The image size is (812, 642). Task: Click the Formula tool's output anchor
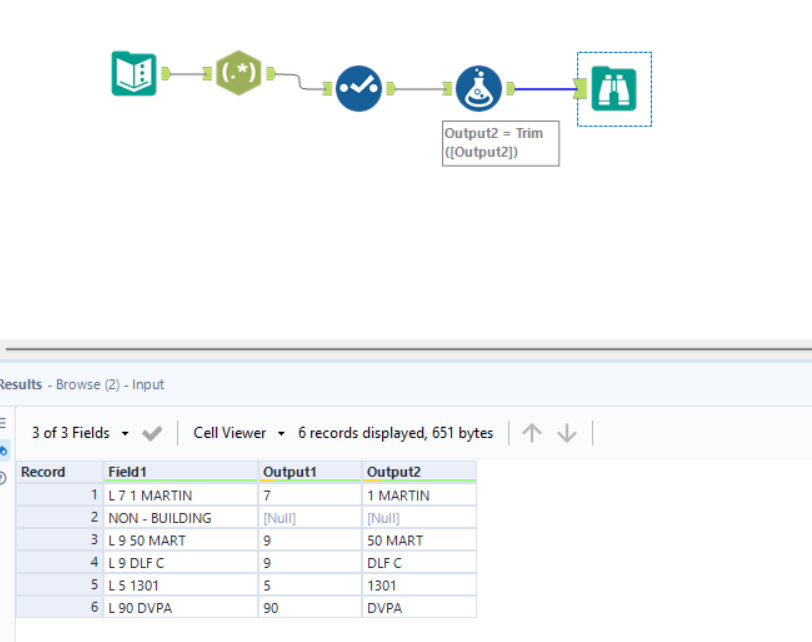(x=509, y=88)
